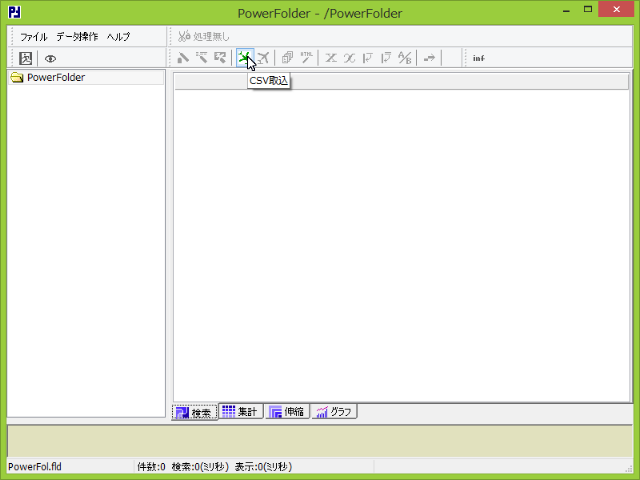The width and height of the screenshot is (640, 480).
Task: Minimize the PowerFolder window
Action: 566,9
